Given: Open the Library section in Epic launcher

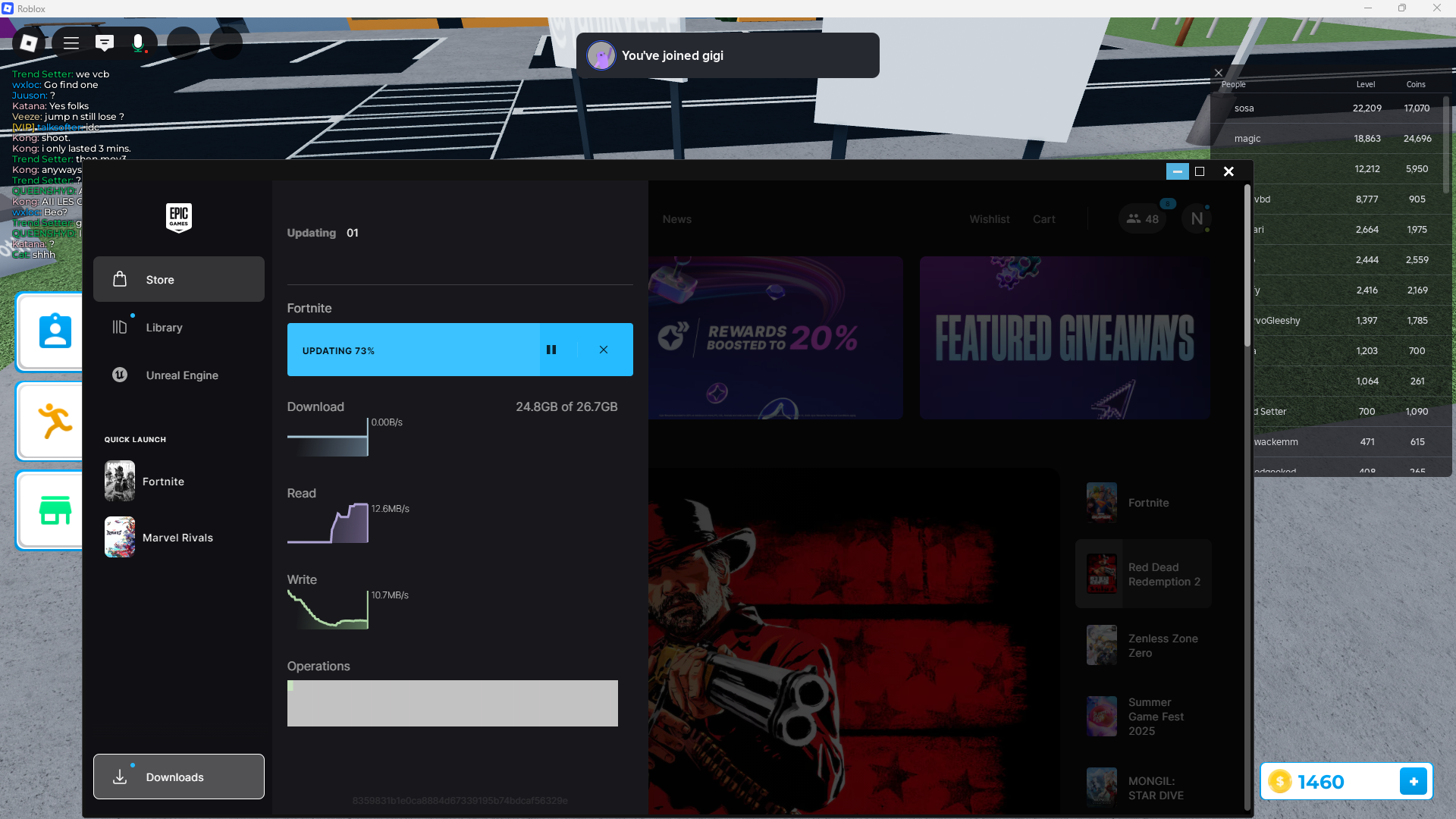Looking at the screenshot, I should point(179,327).
